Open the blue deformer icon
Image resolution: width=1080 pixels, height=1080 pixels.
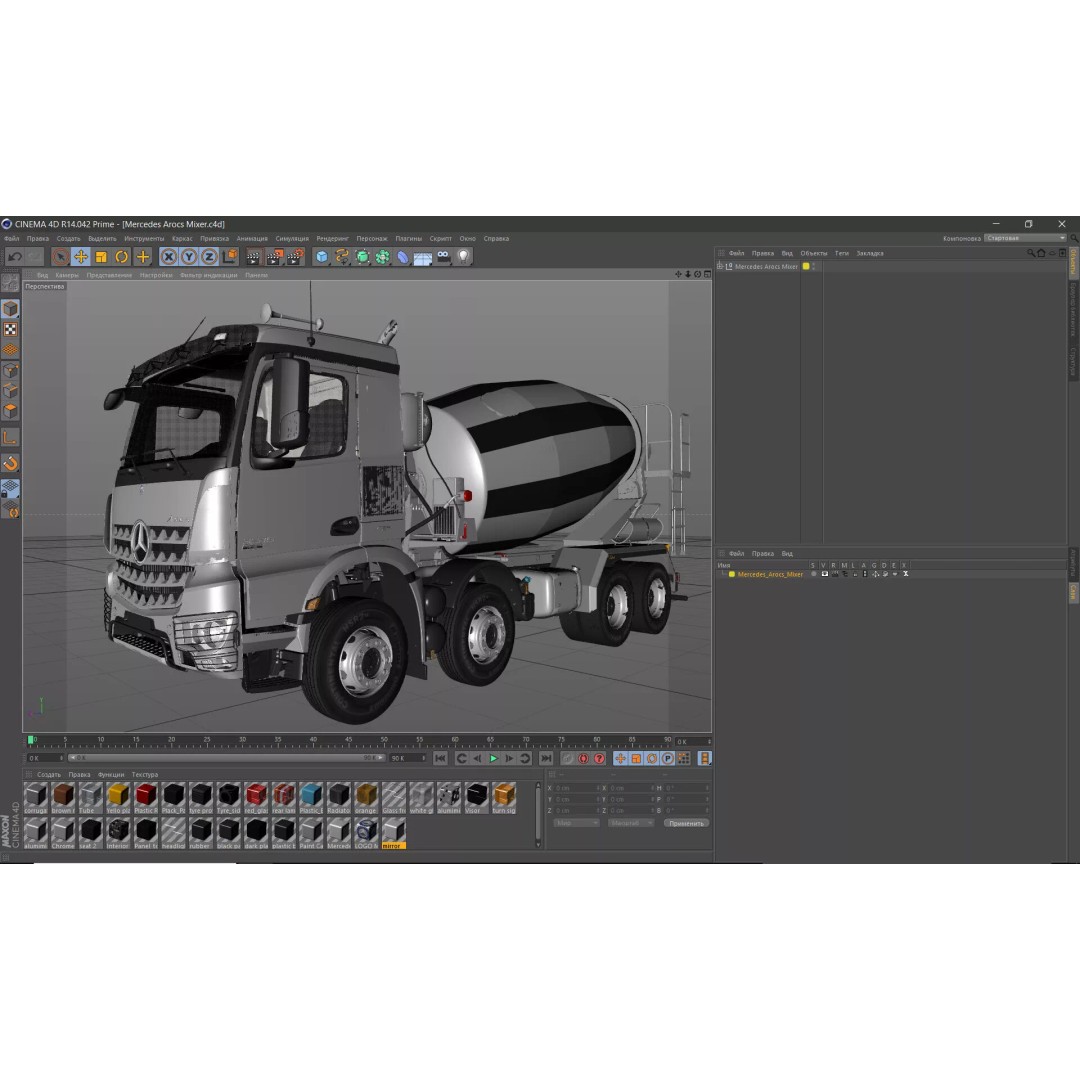[403, 257]
